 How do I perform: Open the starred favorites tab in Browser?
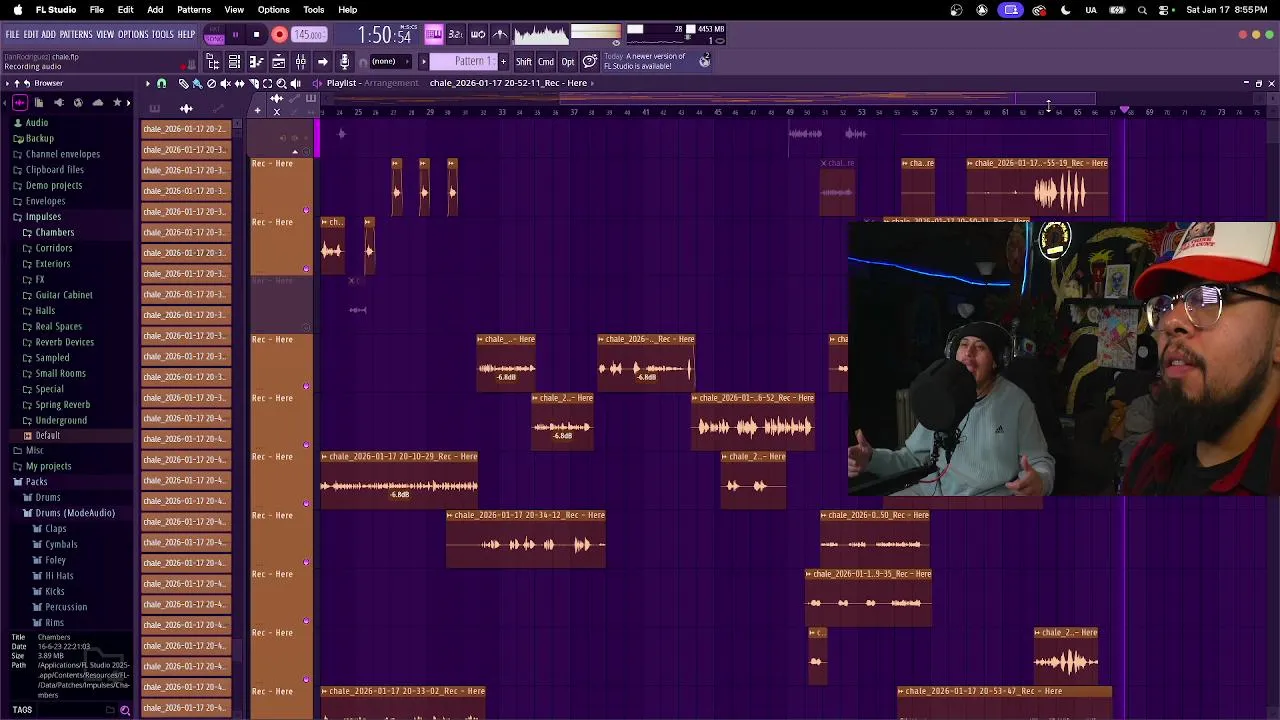click(117, 102)
